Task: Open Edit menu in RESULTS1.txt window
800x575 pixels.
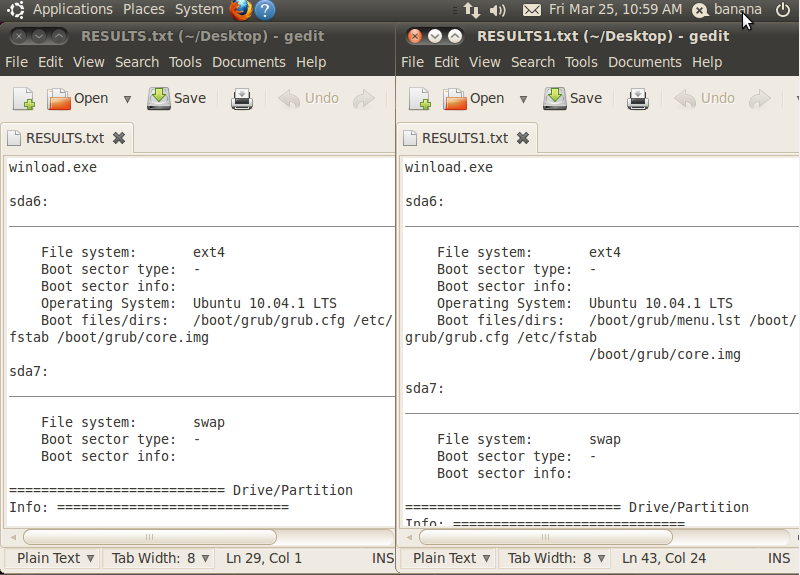Action: [x=446, y=62]
